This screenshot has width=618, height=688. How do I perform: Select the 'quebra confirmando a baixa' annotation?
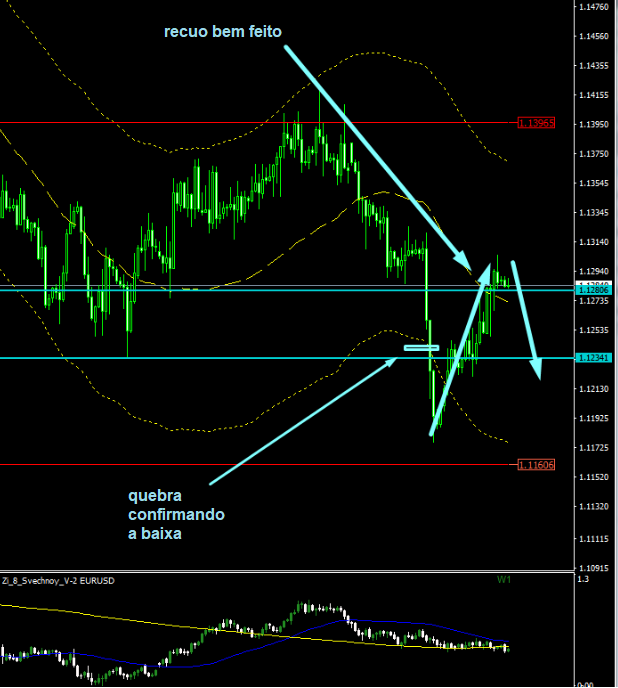point(176,514)
